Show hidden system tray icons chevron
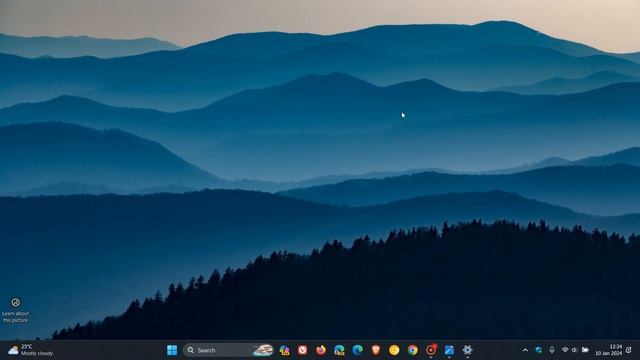The width and height of the screenshot is (640, 360). (x=525, y=350)
